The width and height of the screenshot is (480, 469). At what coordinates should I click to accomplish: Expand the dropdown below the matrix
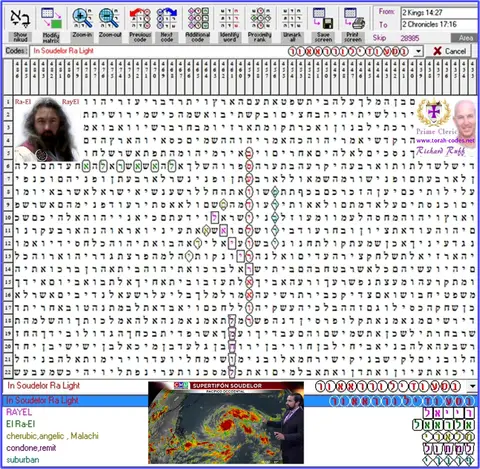point(472,387)
